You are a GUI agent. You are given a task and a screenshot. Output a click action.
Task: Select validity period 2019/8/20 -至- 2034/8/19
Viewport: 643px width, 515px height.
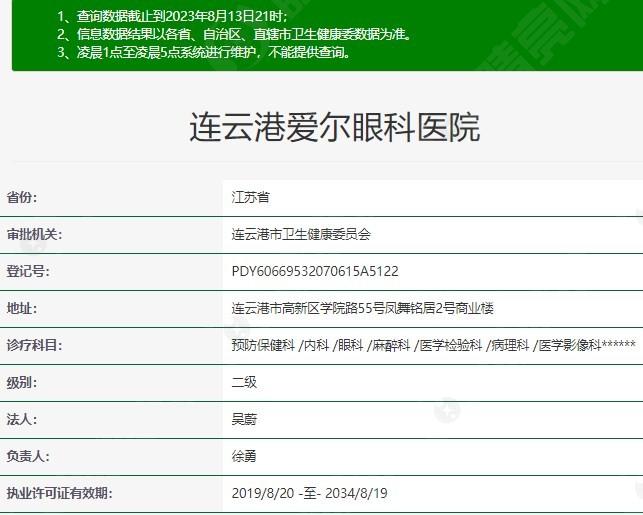310,493
